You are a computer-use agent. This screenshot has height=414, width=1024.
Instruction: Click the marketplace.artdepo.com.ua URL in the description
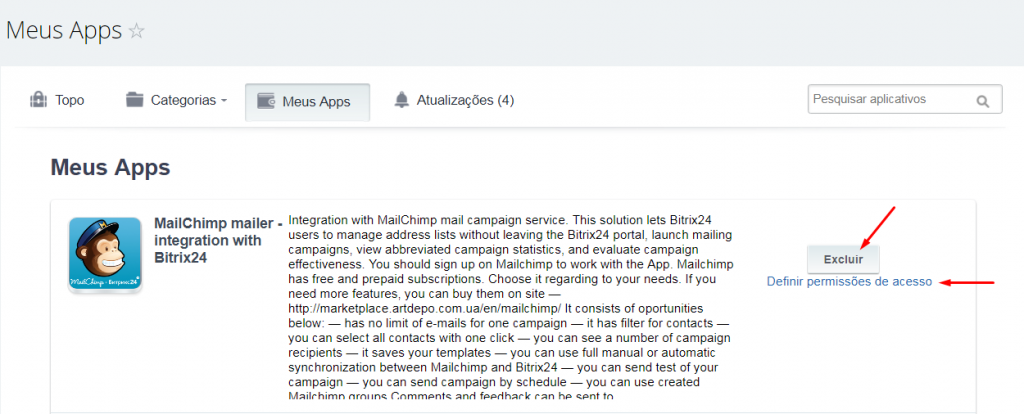[x=424, y=308]
